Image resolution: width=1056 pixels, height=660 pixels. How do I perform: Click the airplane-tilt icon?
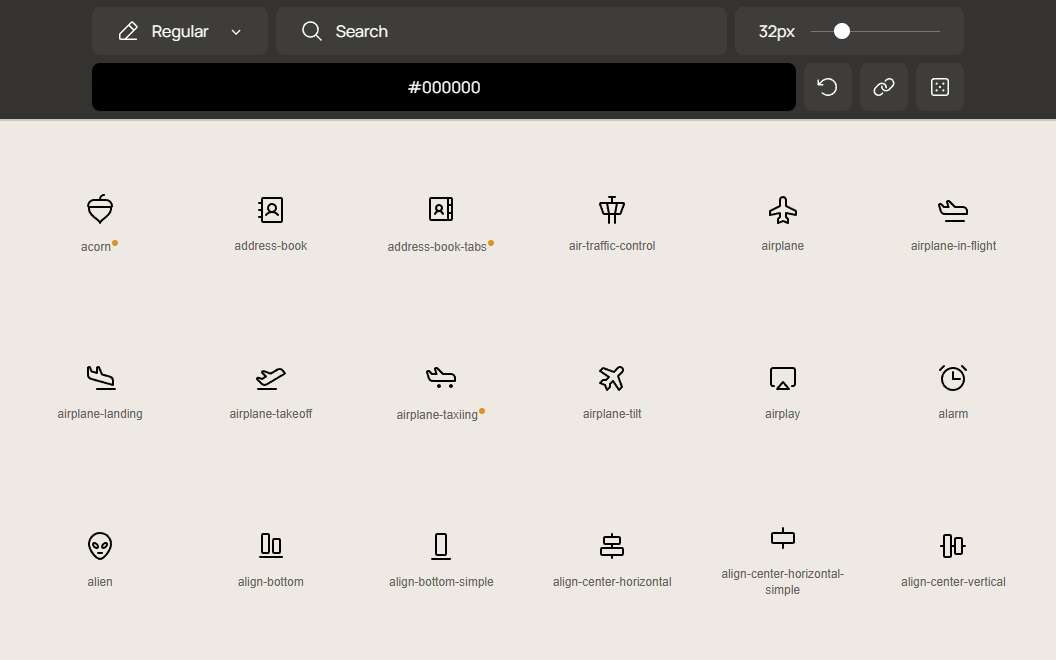612,378
